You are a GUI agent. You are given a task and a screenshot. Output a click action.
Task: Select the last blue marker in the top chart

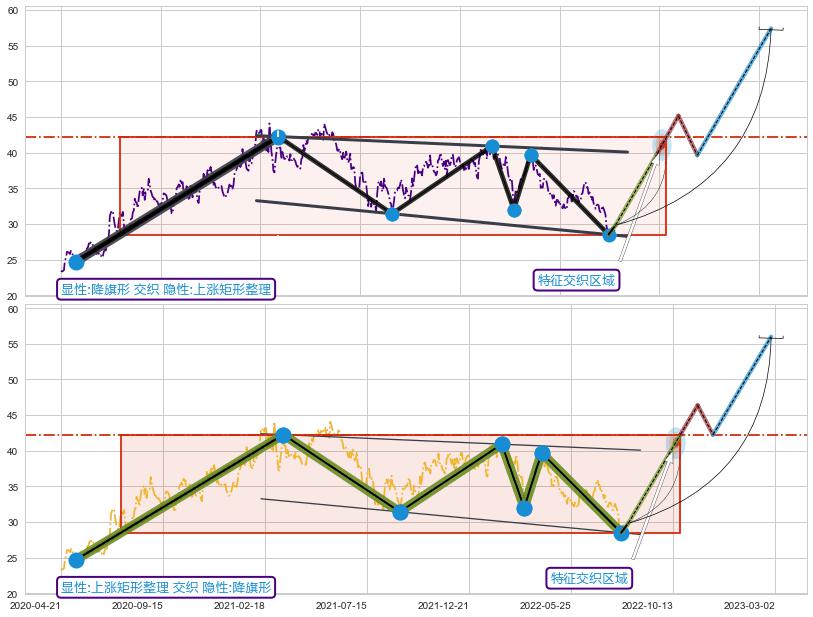[x=609, y=235]
